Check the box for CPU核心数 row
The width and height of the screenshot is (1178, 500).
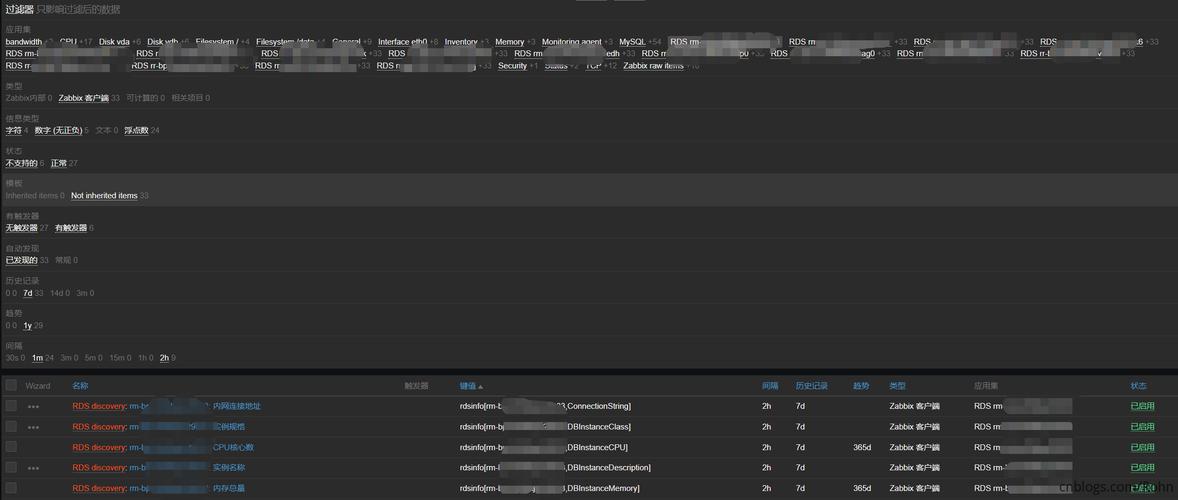[11, 447]
